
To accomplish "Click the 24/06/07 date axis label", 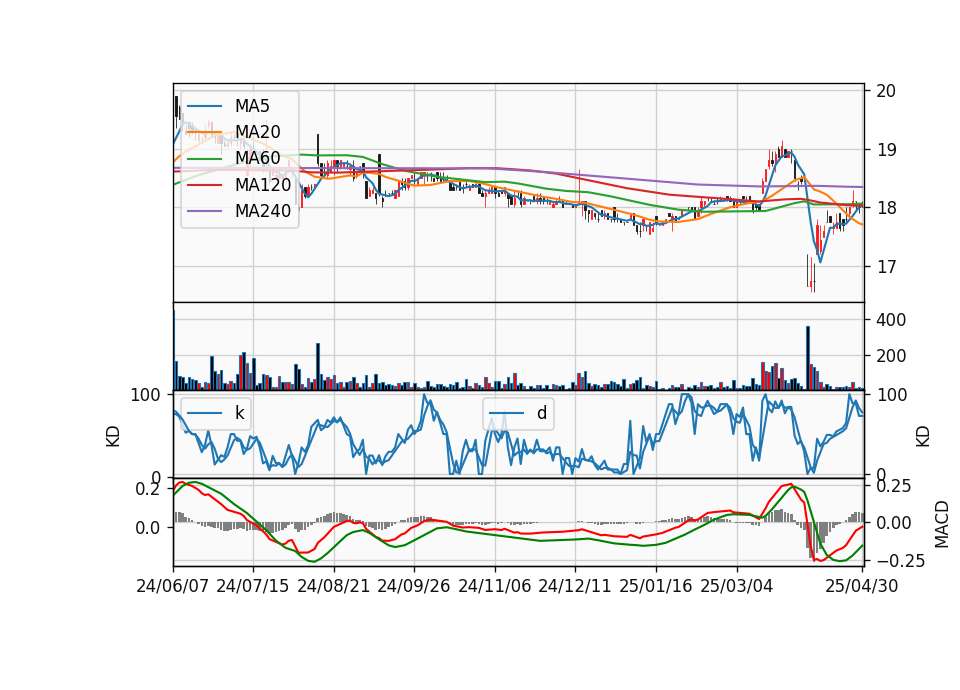I will pyautogui.click(x=173, y=586).
